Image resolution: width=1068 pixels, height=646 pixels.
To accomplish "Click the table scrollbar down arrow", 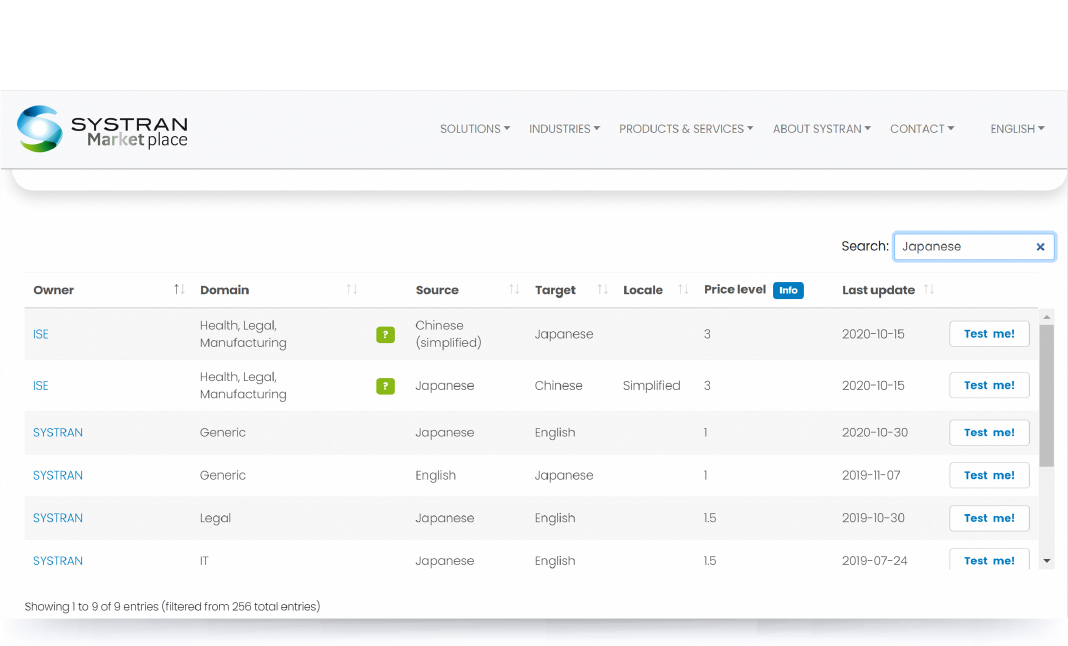I will [x=1047, y=561].
